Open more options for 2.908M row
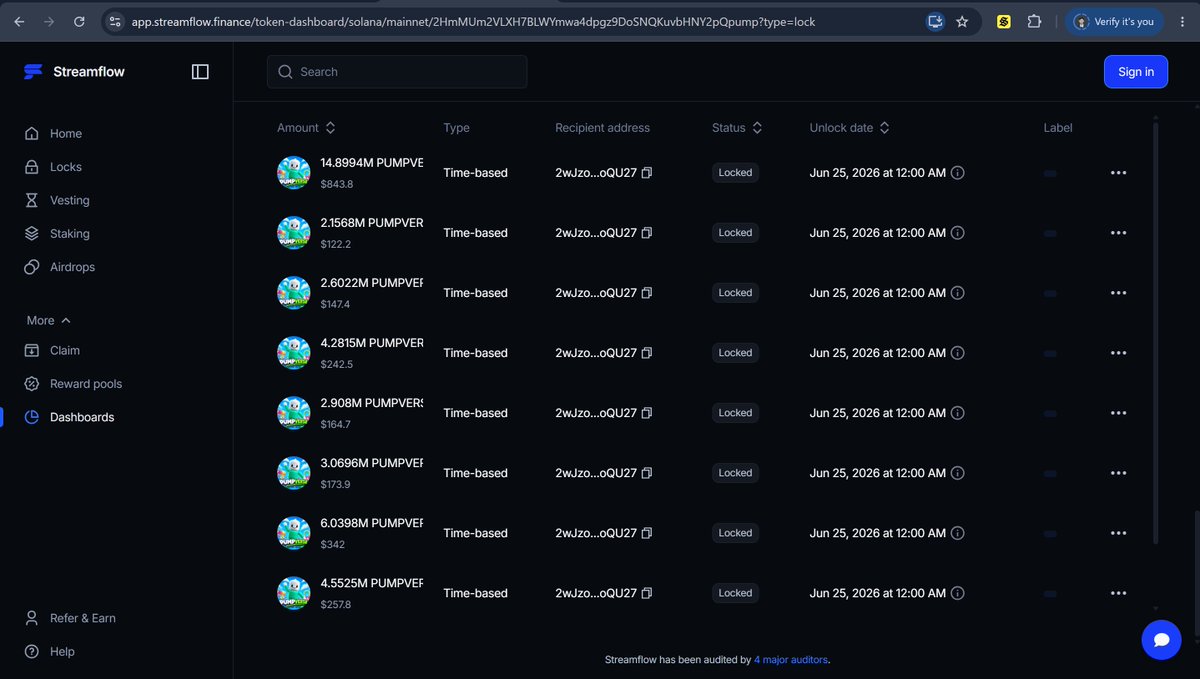The height and width of the screenshot is (679, 1200). tap(1118, 413)
